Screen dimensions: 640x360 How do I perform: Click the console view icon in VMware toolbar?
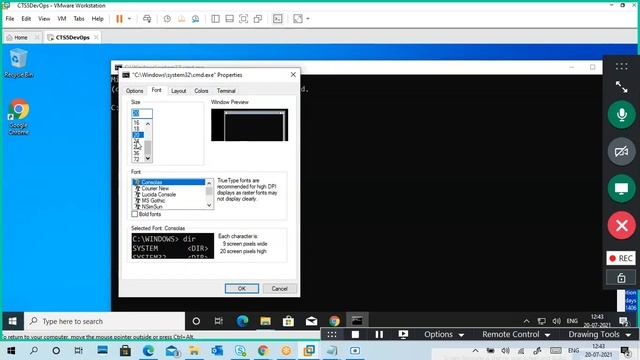click(x=278, y=19)
